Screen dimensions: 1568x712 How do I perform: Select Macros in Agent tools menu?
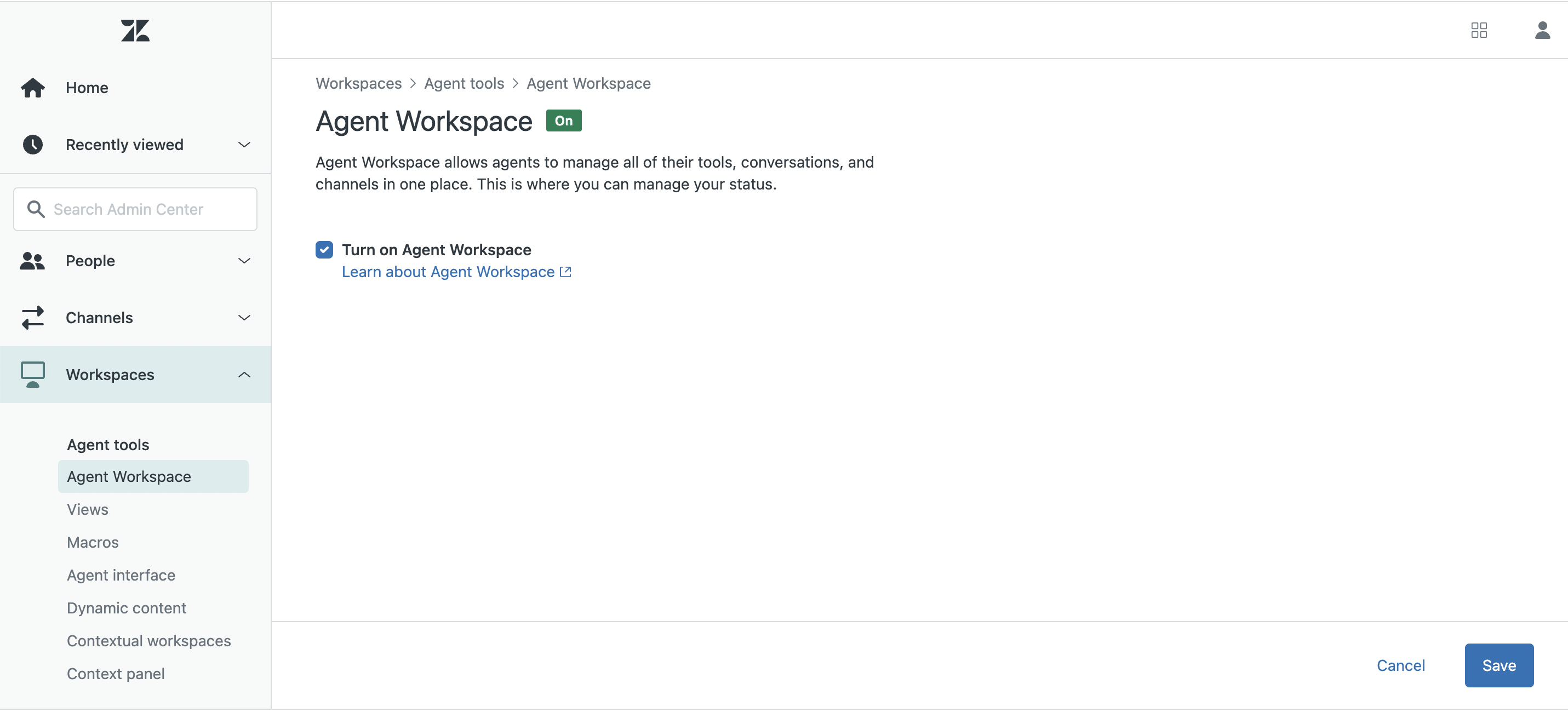93,543
